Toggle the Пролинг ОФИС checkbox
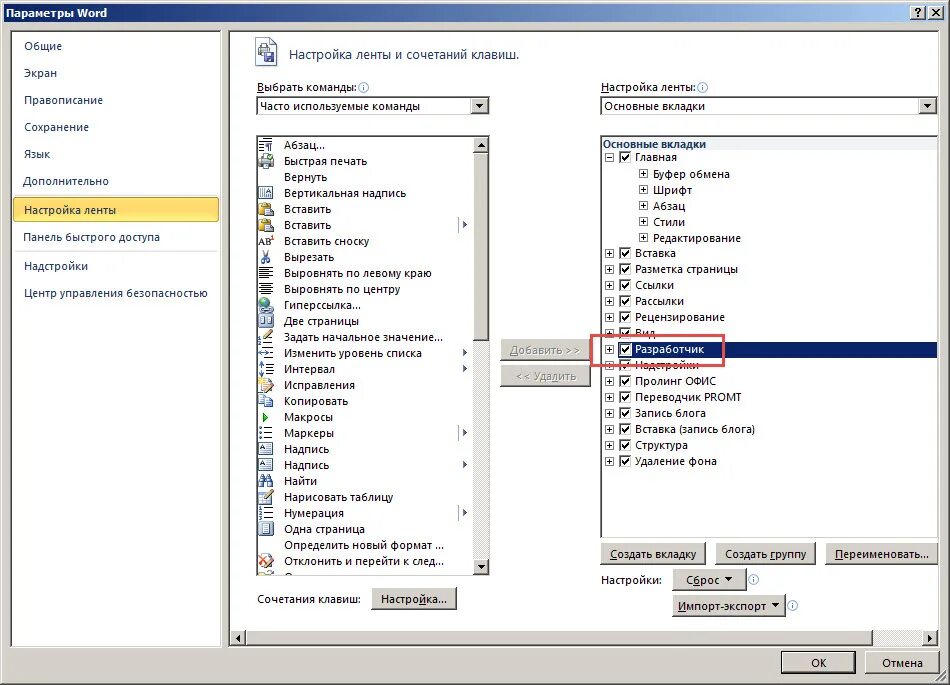The width and height of the screenshot is (950, 685). point(625,381)
